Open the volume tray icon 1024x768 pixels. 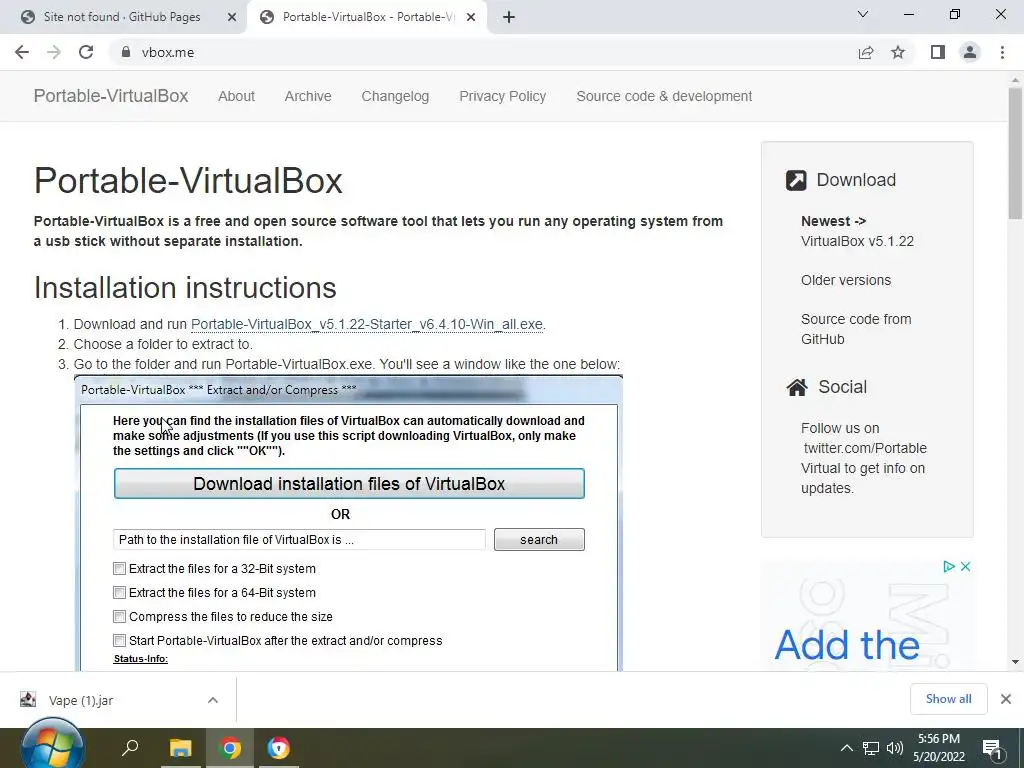[x=895, y=748]
